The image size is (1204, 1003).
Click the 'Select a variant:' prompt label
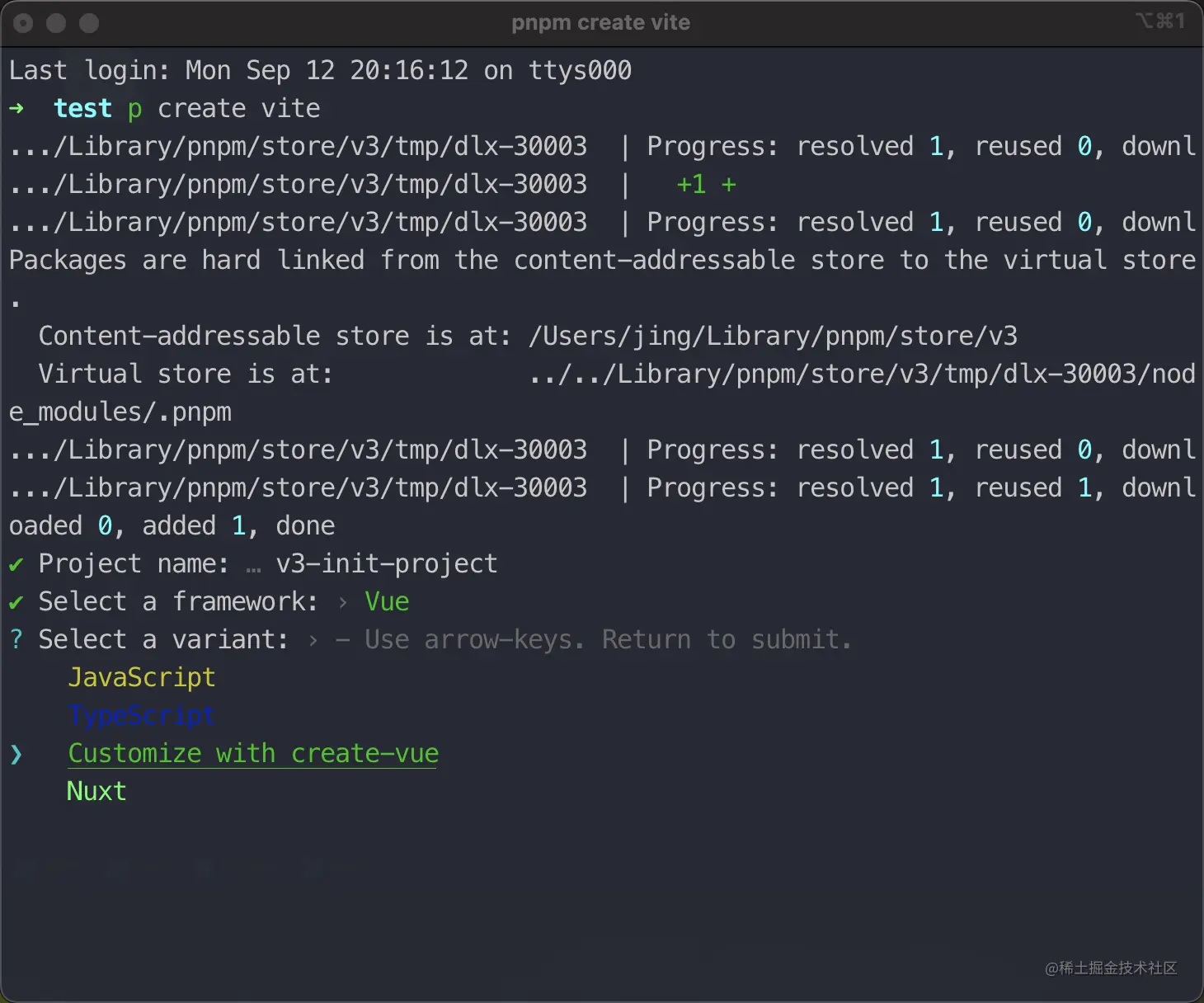tap(163, 639)
